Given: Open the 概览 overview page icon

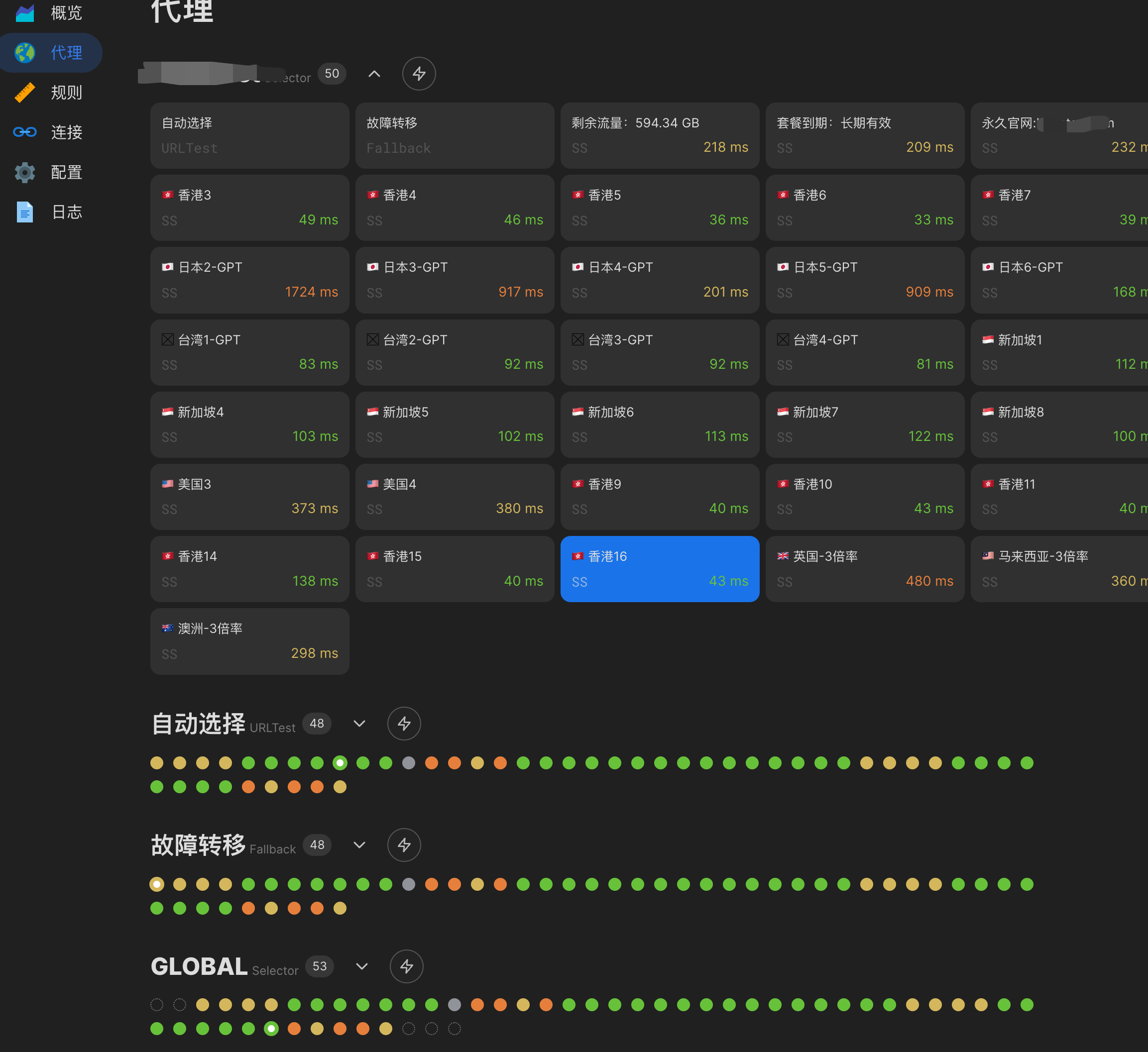Looking at the screenshot, I should click(x=25, y=12).
